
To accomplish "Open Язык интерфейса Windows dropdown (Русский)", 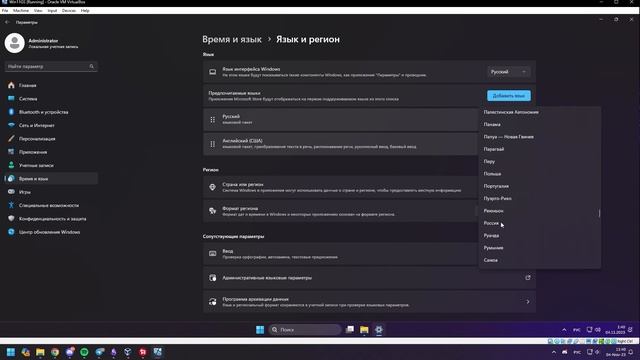I will 509,72.
